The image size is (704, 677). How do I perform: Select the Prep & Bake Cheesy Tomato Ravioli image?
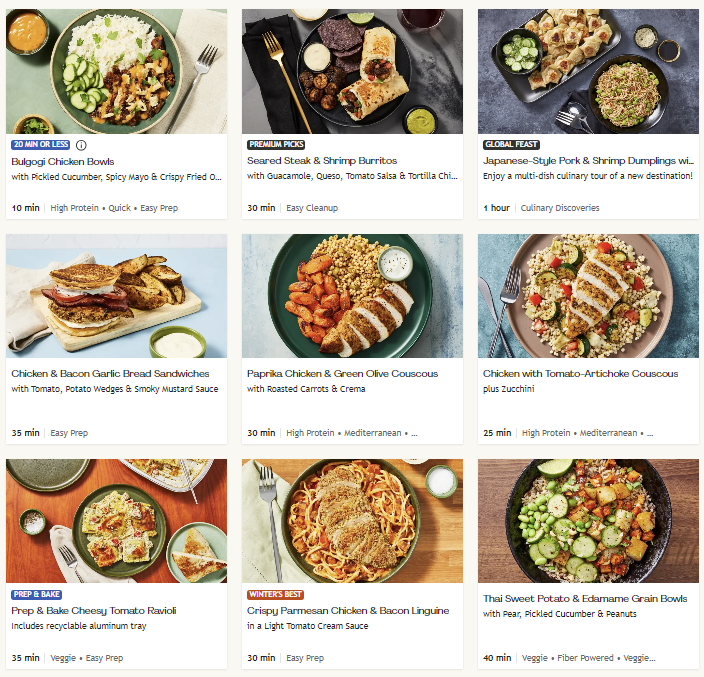(116, 521)
